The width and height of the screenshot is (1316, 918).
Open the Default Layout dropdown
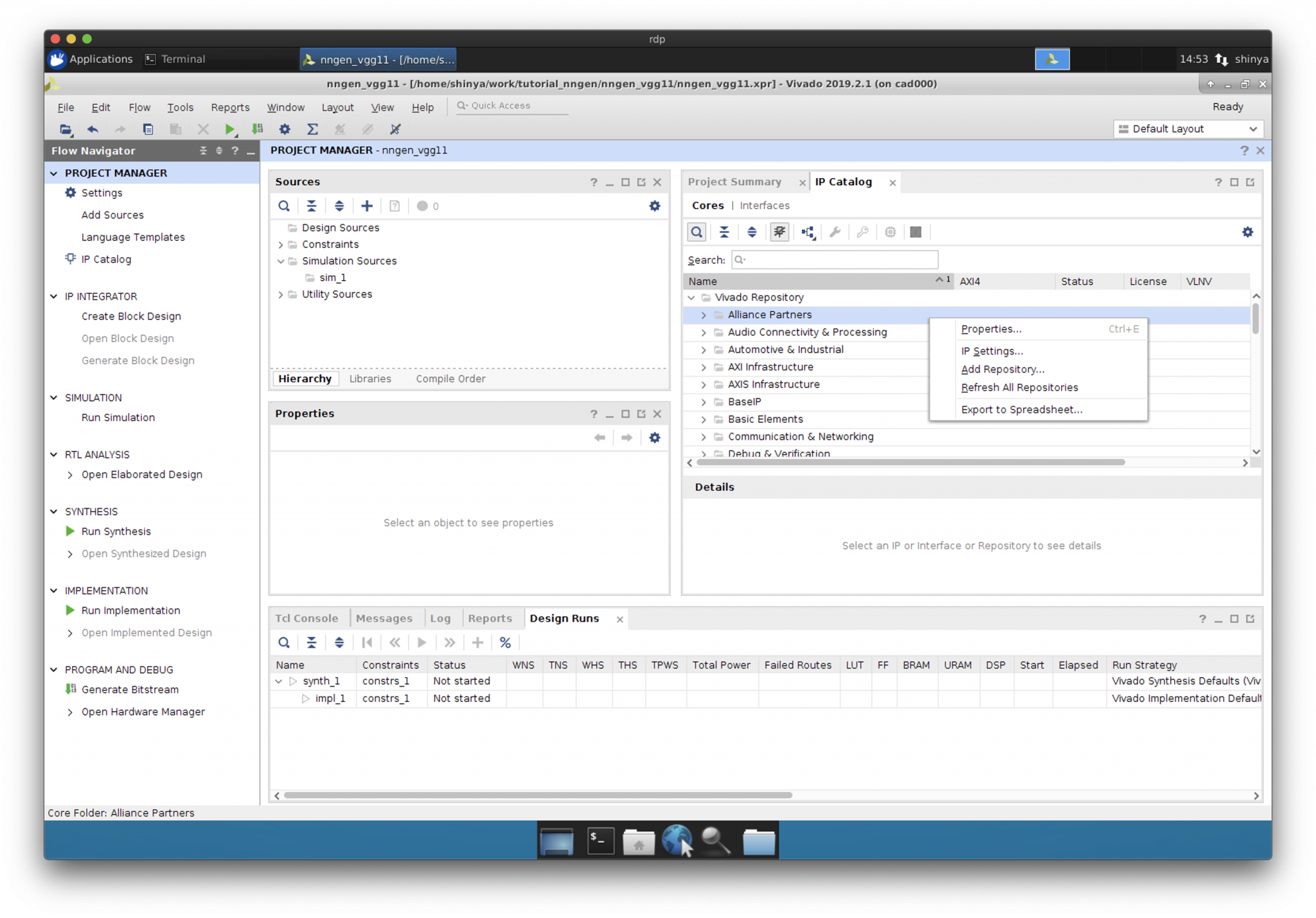click(x=1188, y=129)
